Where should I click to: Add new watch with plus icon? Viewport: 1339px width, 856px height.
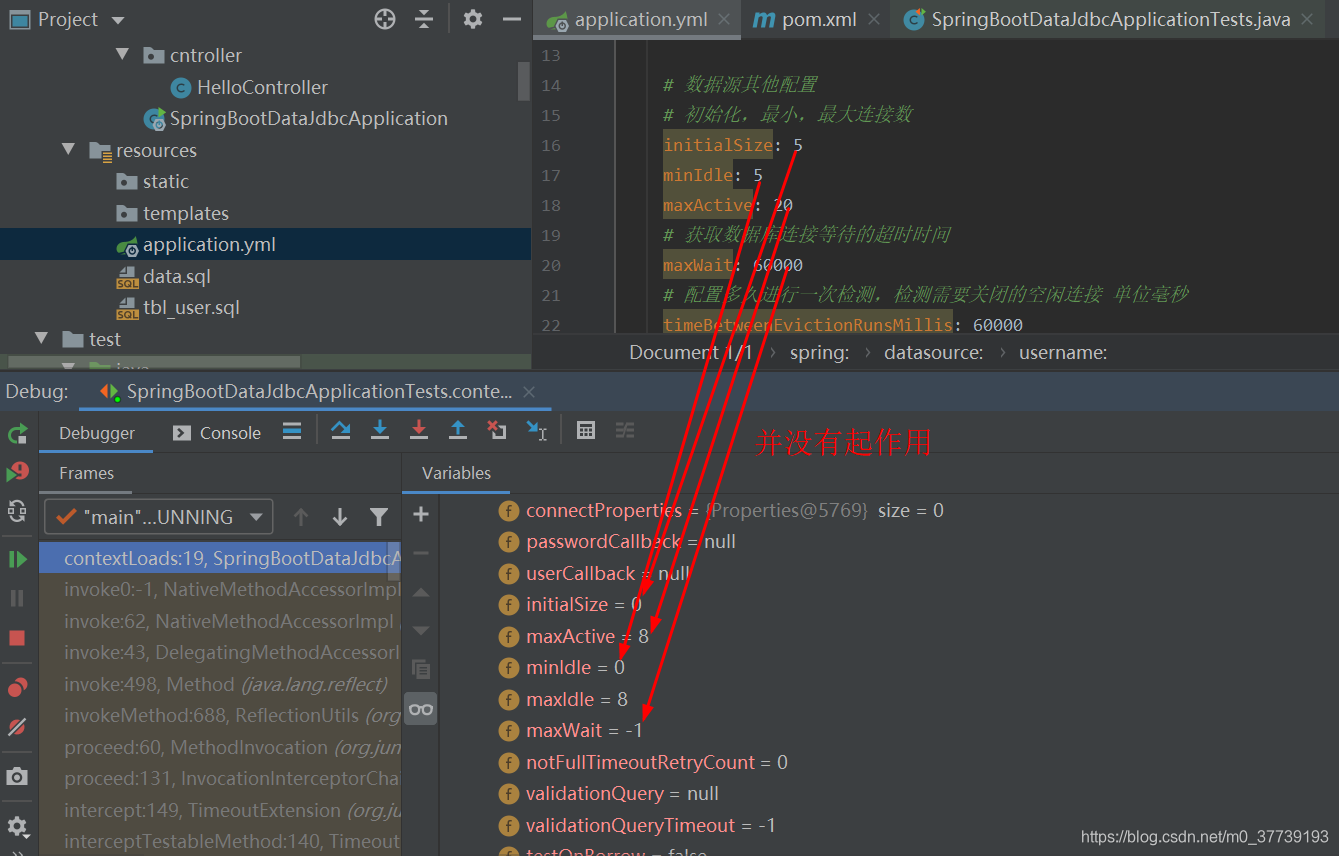click(x=421, y=514)
